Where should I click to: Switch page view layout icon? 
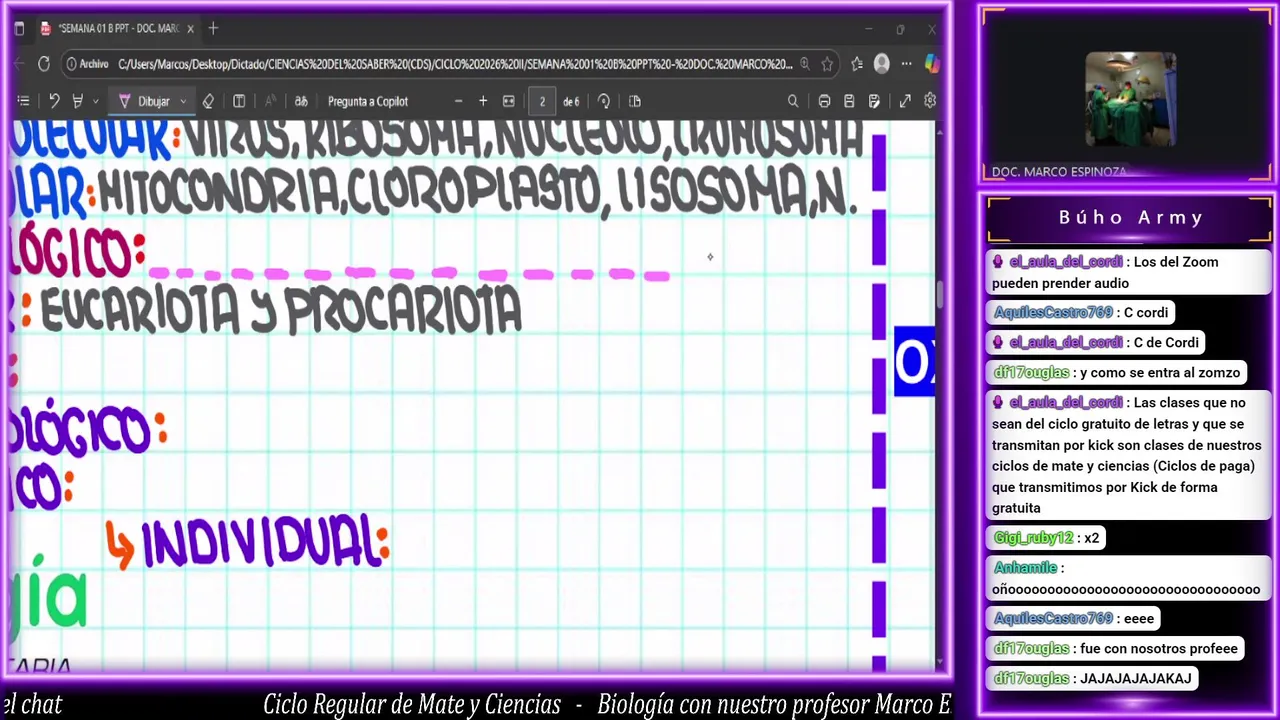634,101
